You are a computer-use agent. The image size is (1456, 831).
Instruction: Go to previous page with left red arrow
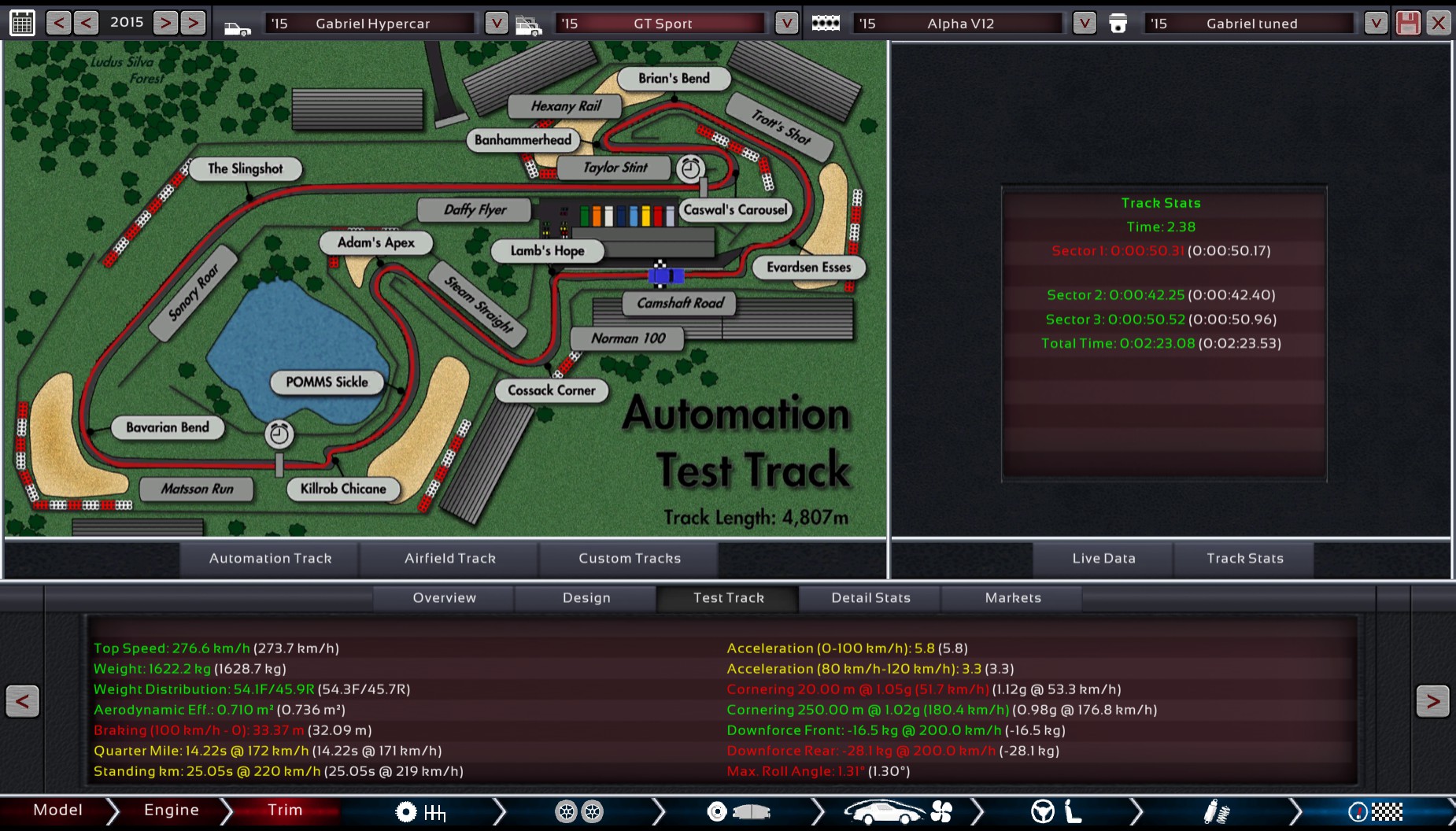coord(22,701)
